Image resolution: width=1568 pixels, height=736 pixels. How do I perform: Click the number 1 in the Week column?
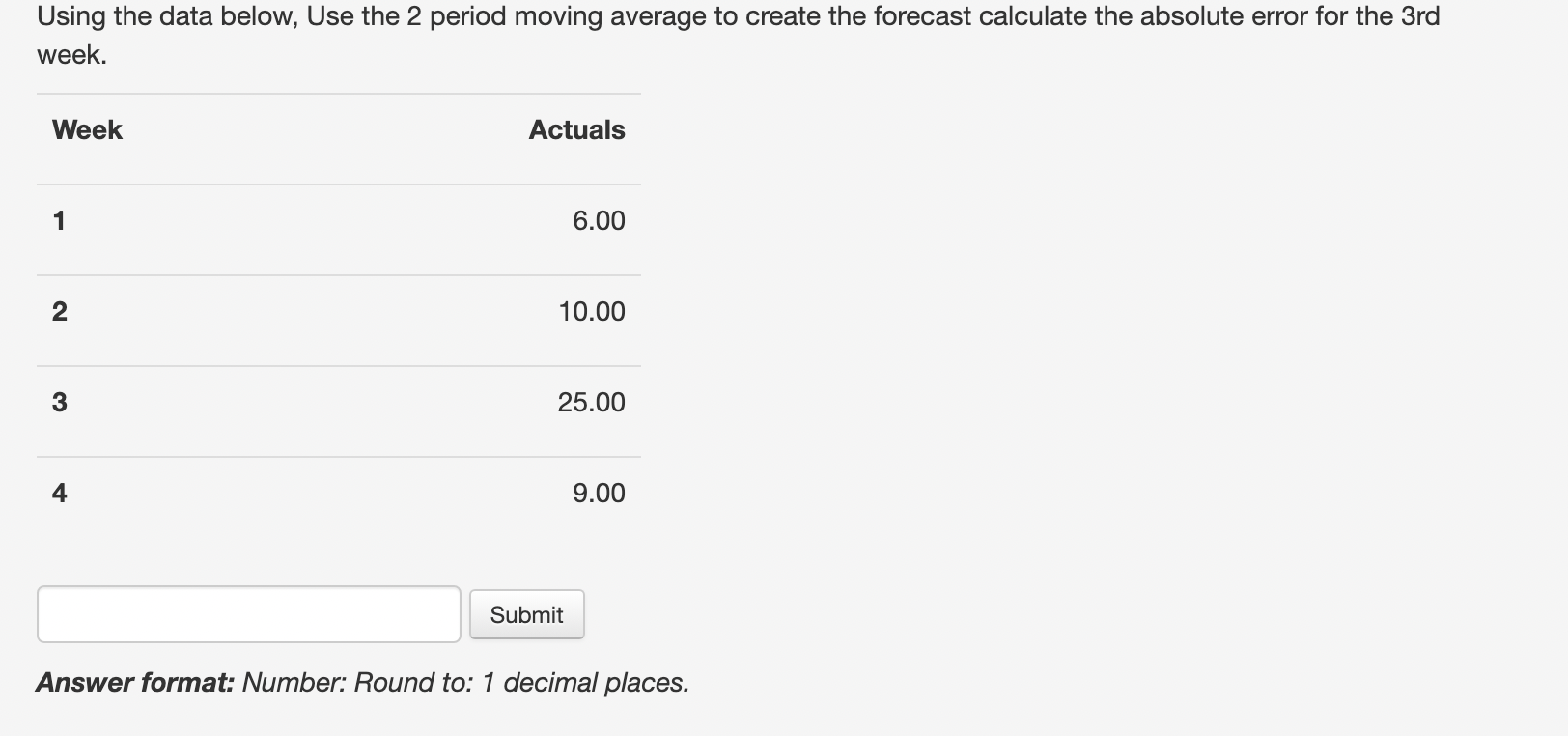click(x=59, y=220)
